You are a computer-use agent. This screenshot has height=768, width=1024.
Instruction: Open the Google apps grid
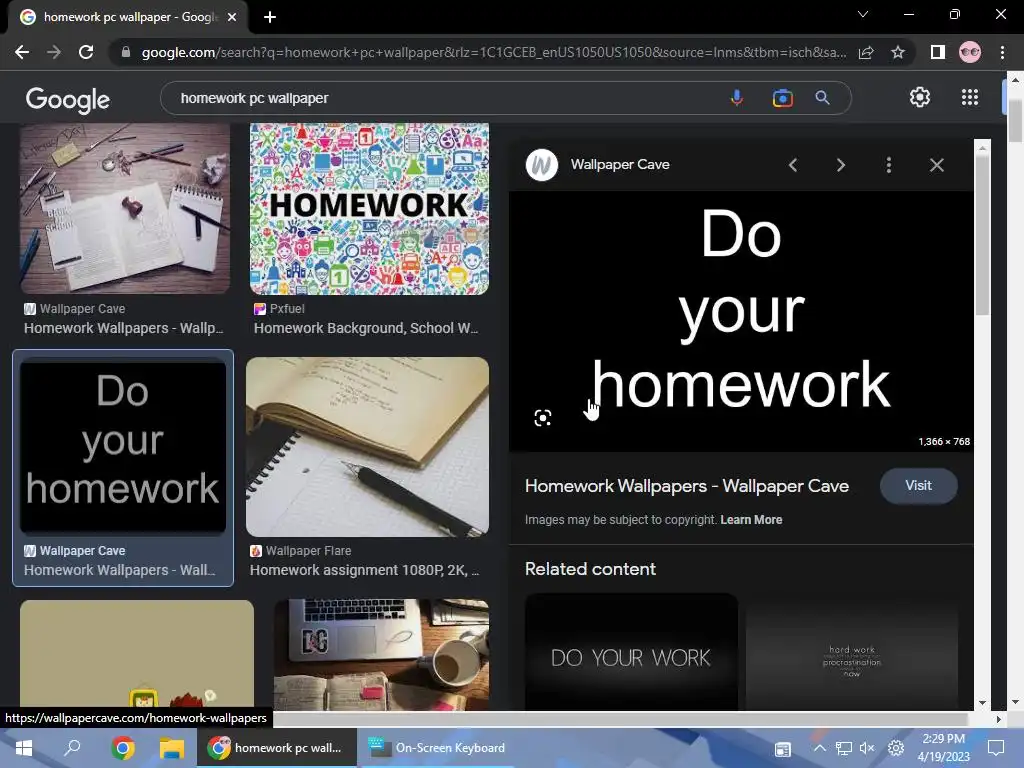point(970,97)
